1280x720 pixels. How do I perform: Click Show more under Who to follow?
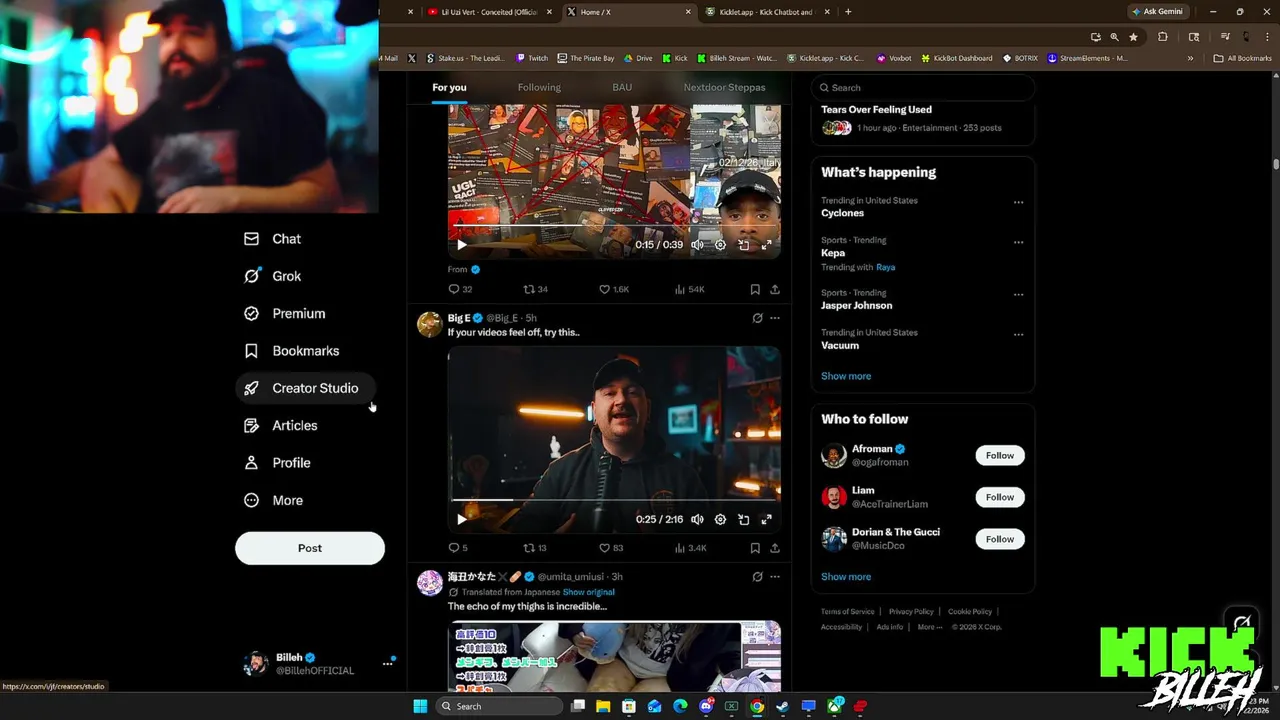[846, 577]
